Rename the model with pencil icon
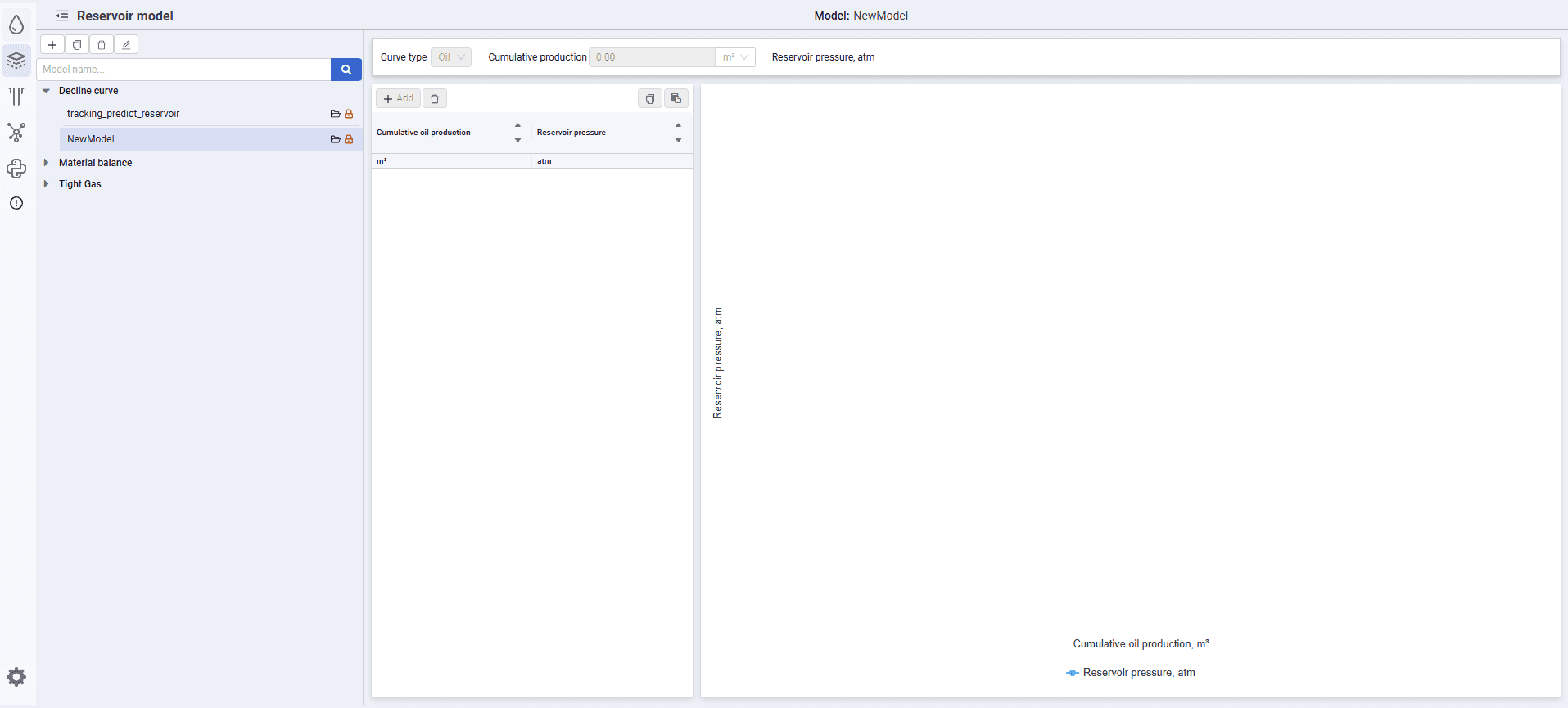The height and width of the screenshot is (708, 1568). pyautogui.click(x=126, y=45)
